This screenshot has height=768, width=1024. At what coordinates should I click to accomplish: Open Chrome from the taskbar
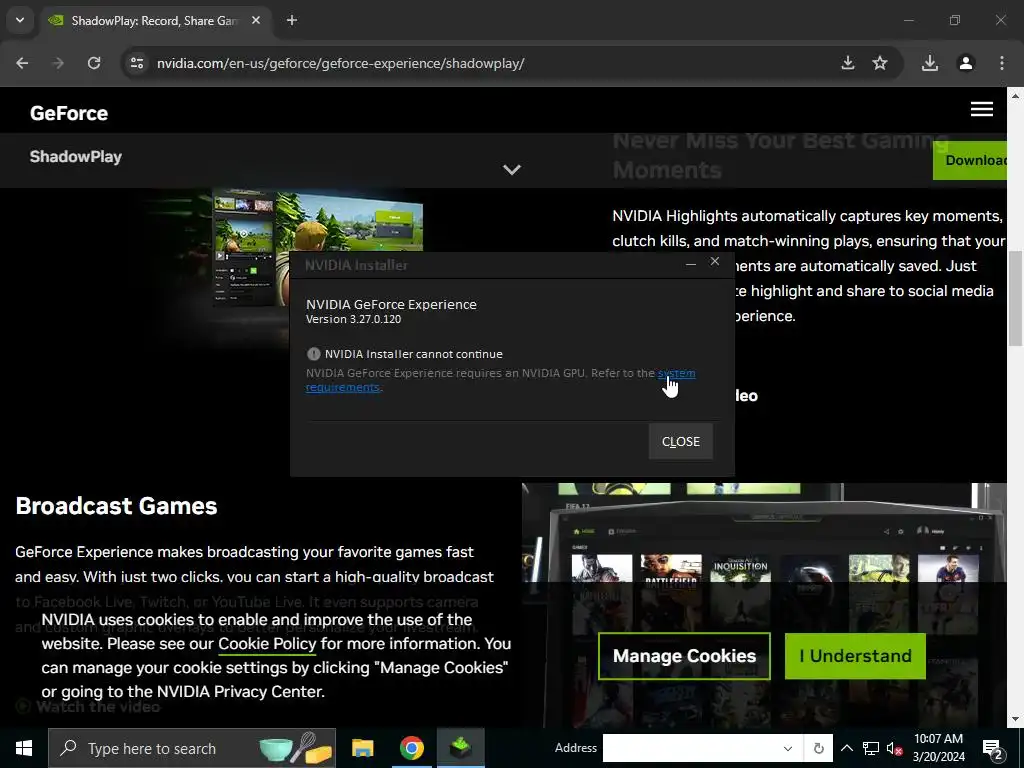coord(411,748)
